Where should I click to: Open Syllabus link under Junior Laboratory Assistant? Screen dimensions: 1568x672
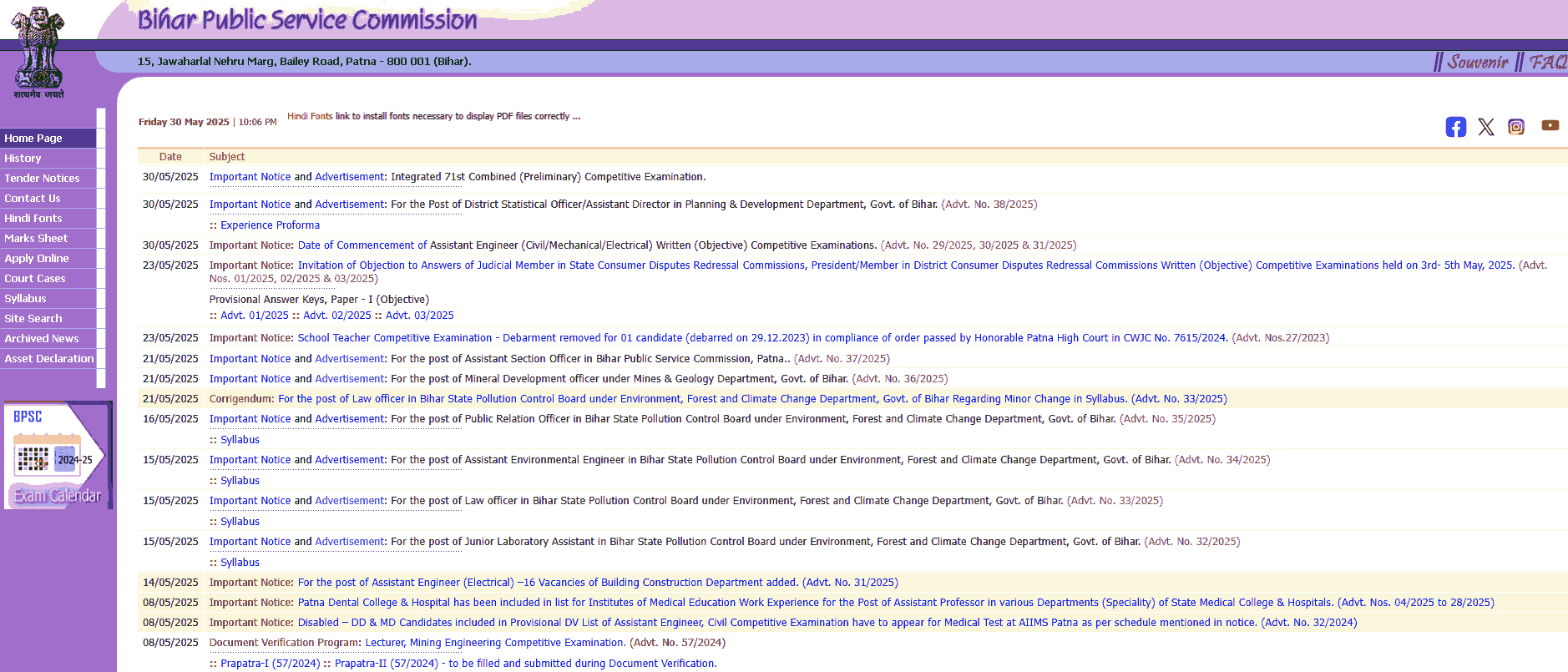pyautogui.click(x=240, y=563)
